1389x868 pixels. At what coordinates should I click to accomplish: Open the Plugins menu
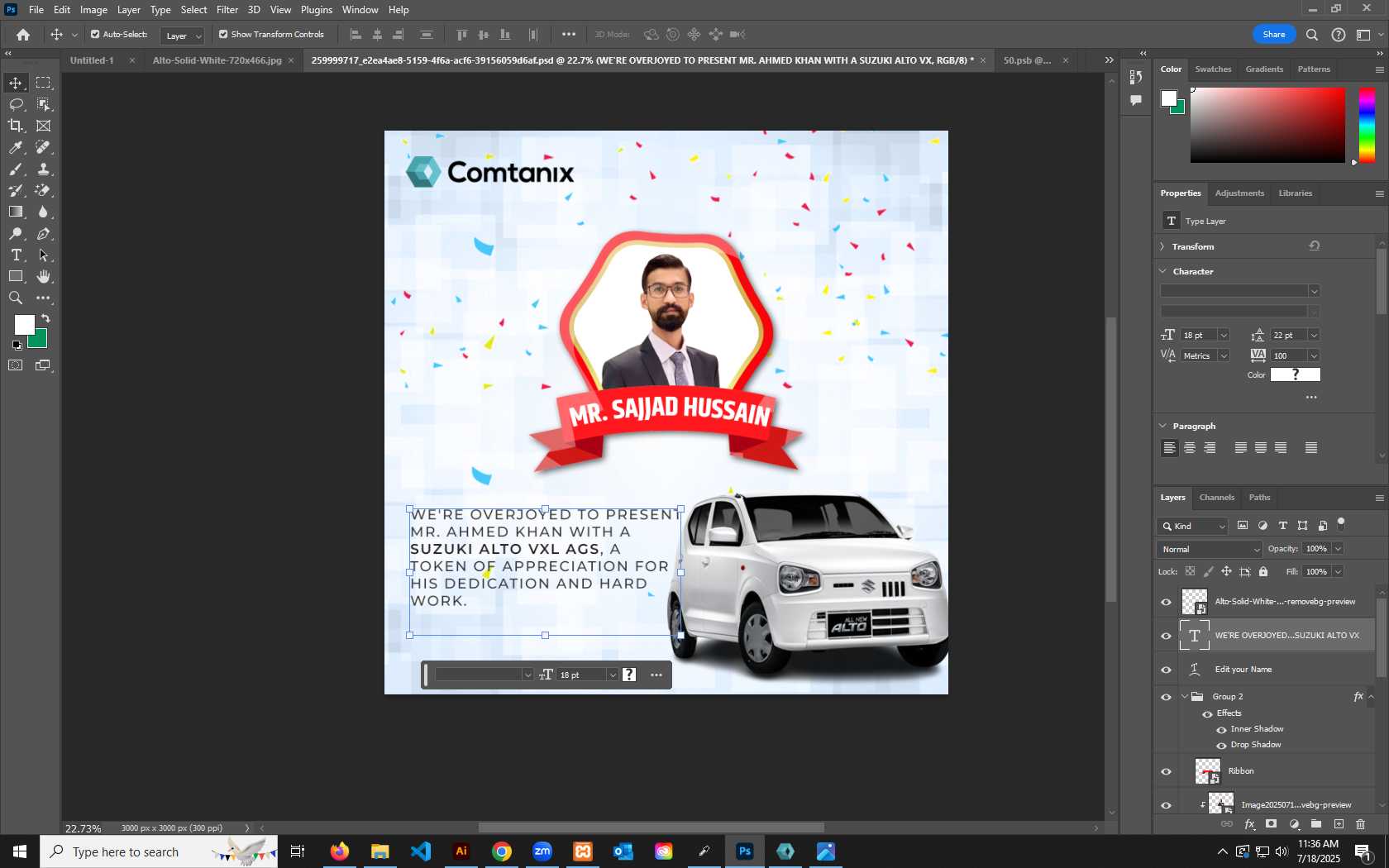tap(317, 10)
